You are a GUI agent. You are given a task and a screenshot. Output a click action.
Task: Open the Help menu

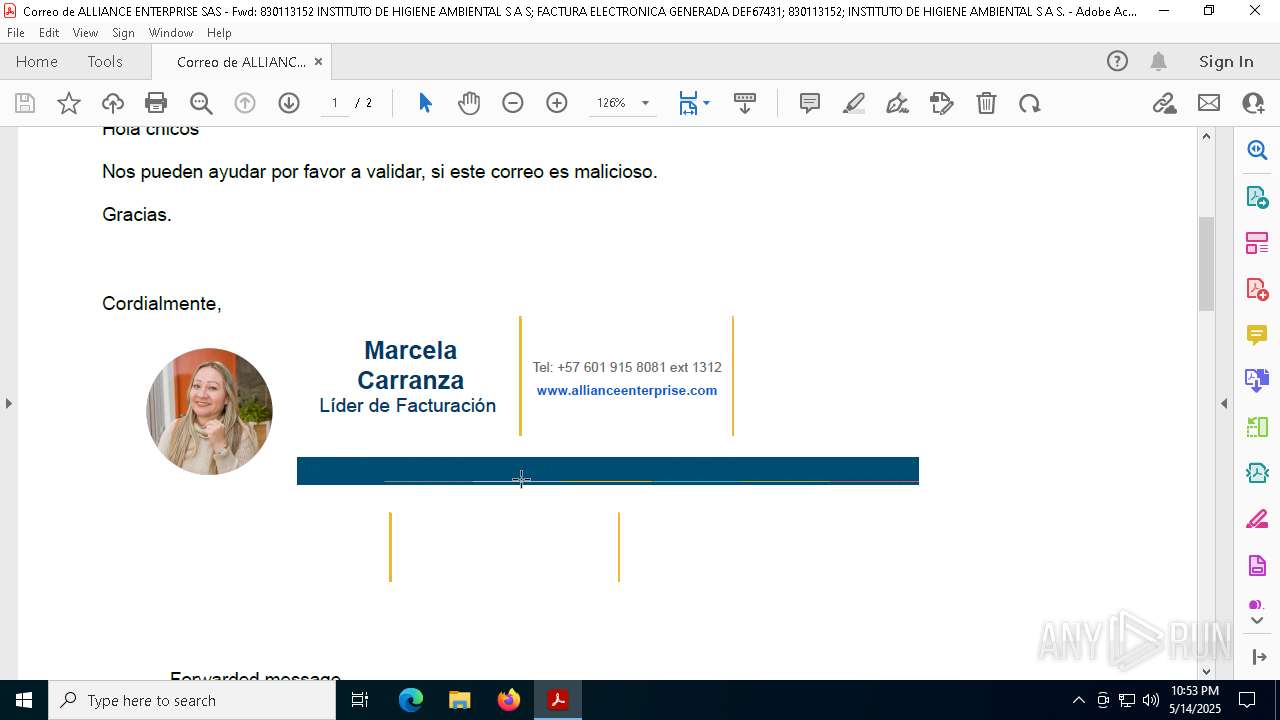(219, 32)
